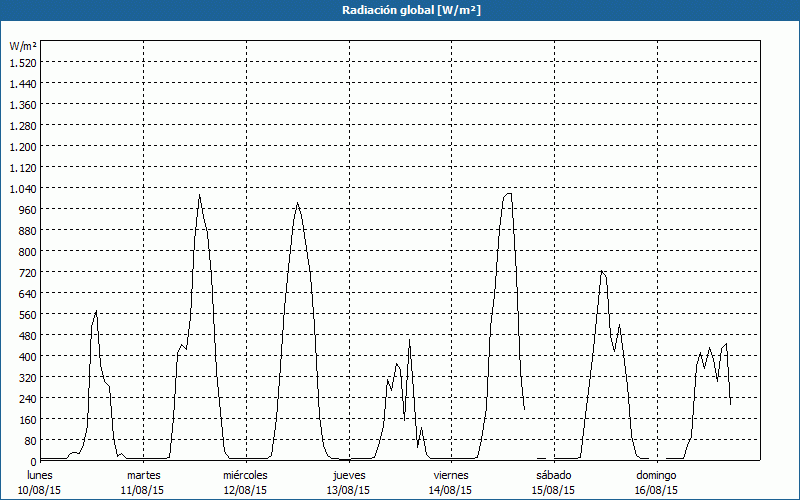Screen dimensions: 800x500
Task: Select the 'domingo' day label
Action: (x=656, y=475)
